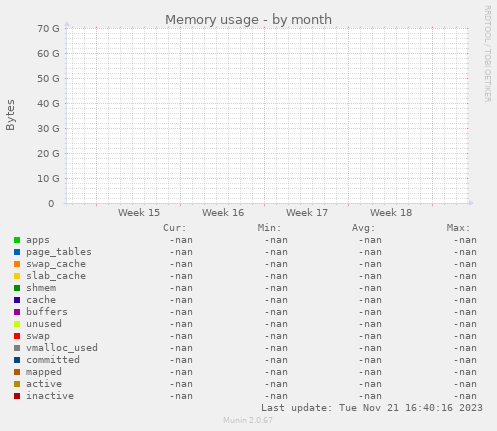Click the 'Avg:' column header
Viewport: 497px width, 431px height.
point(363,228)
